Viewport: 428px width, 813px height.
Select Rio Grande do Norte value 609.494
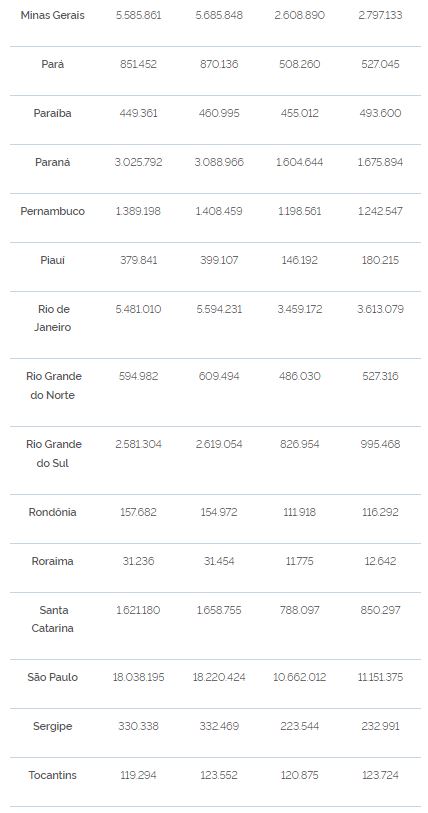click(x=219, y=376)
